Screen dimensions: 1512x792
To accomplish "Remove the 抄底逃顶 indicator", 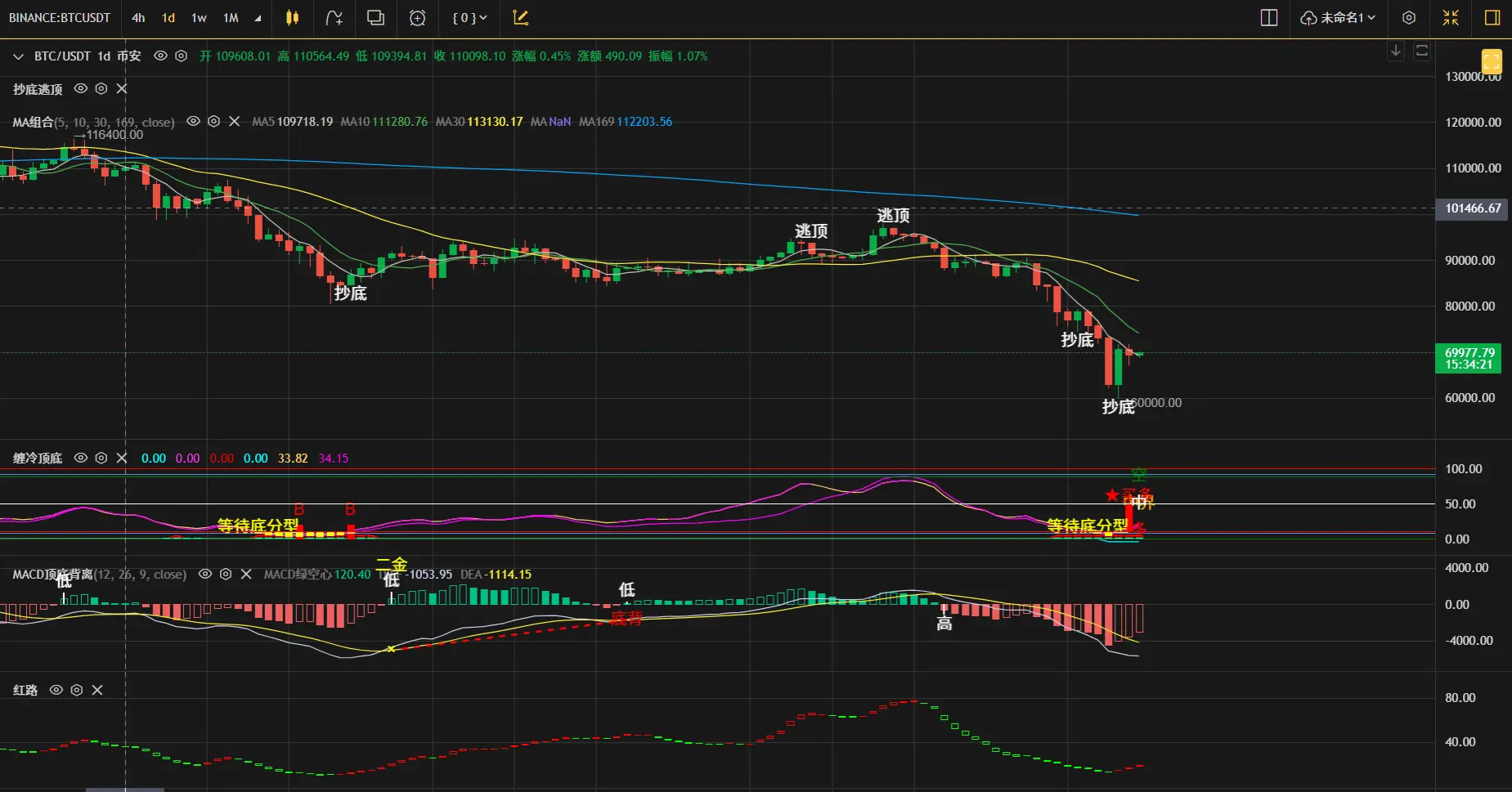I will pyautogui.click(x=122, y=88).
